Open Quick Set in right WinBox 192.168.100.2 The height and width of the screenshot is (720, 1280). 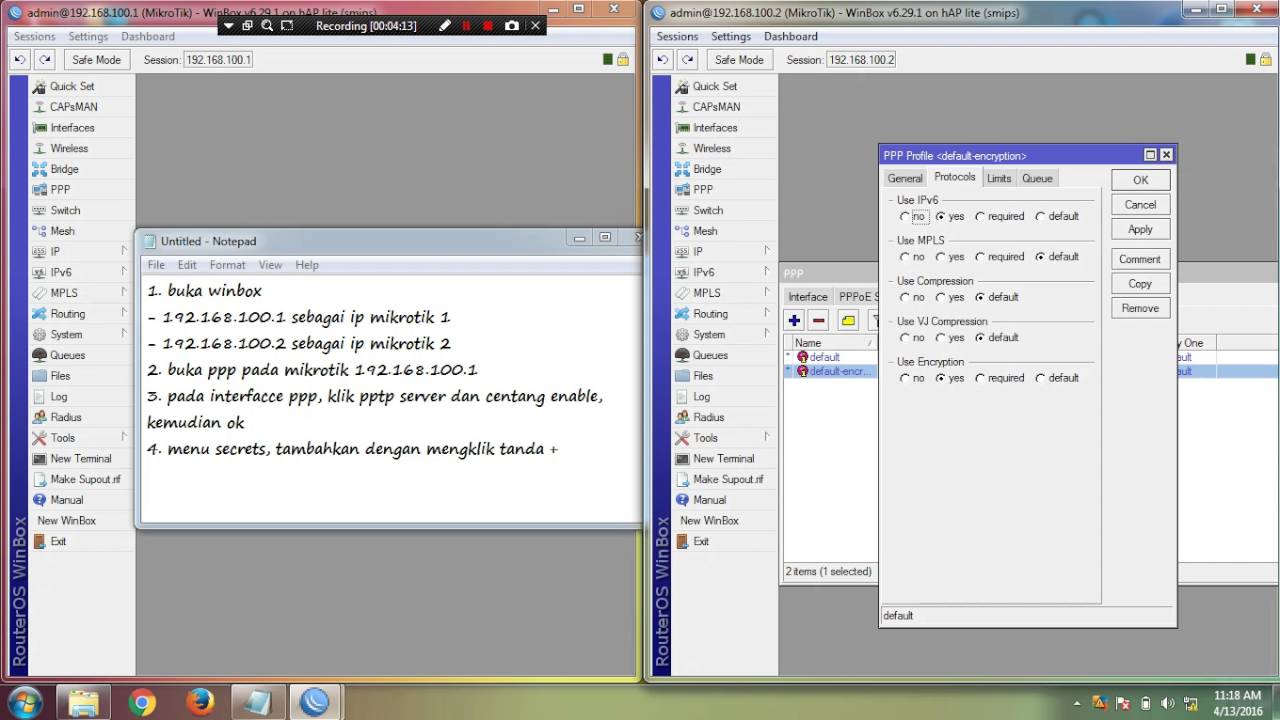coord(715,86)
